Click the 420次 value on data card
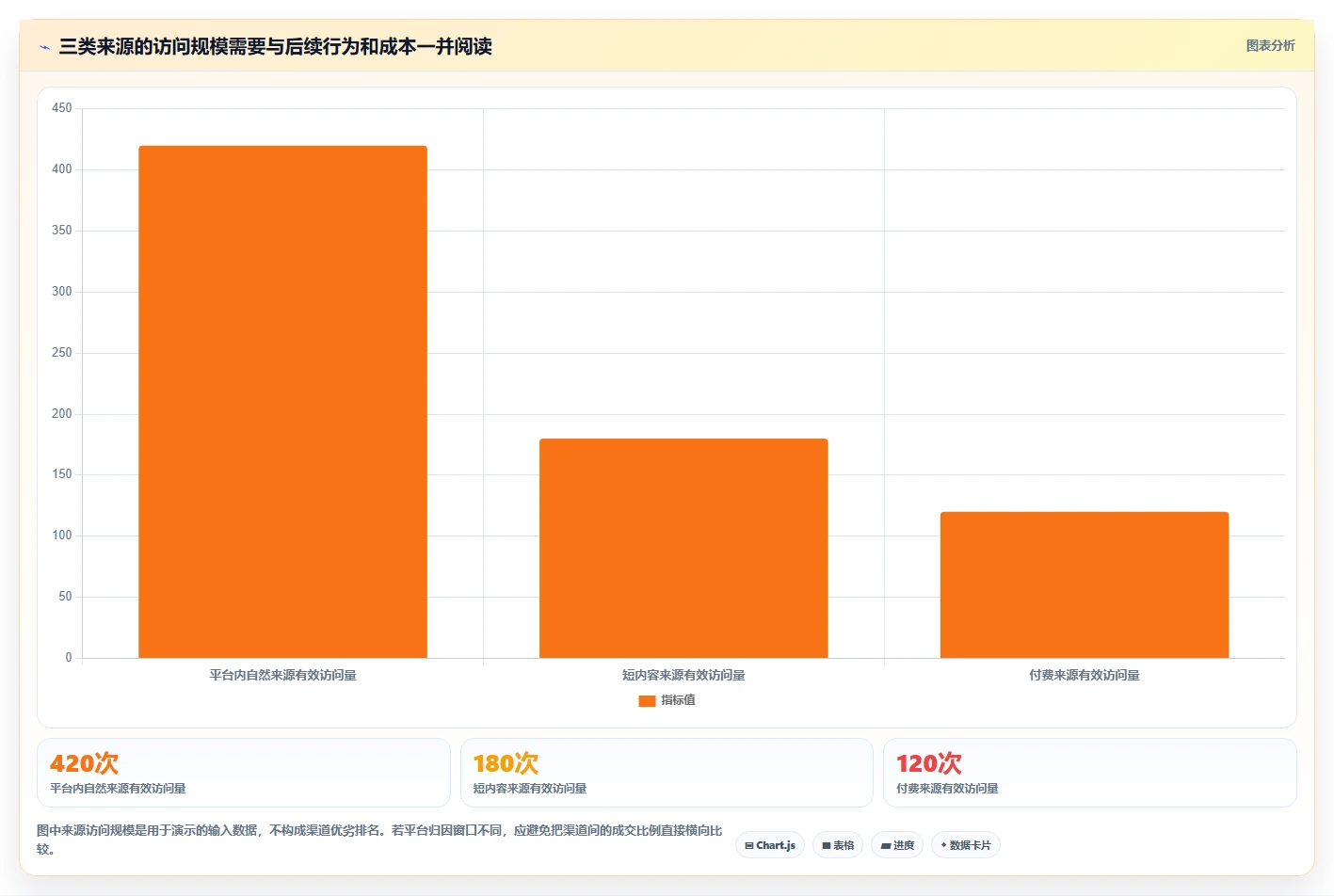The width and height of the screenshot is (1334, 896). tap(84, 763)
